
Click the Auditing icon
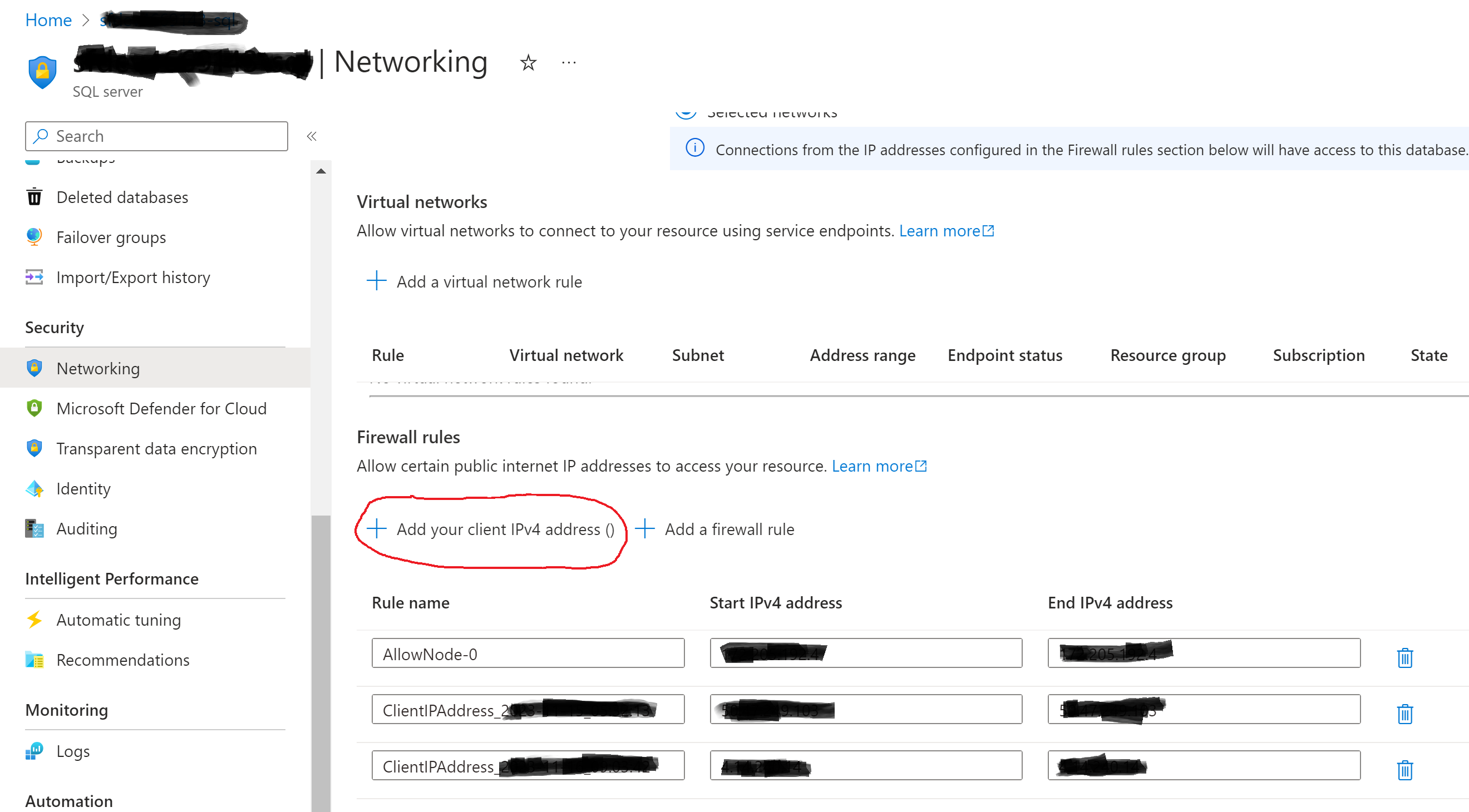pyautogui.click(x=34, y=528)
